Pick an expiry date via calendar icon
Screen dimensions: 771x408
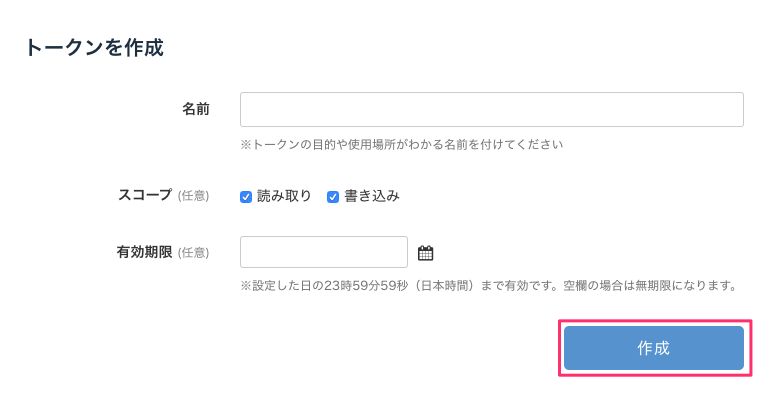point(425,253)
